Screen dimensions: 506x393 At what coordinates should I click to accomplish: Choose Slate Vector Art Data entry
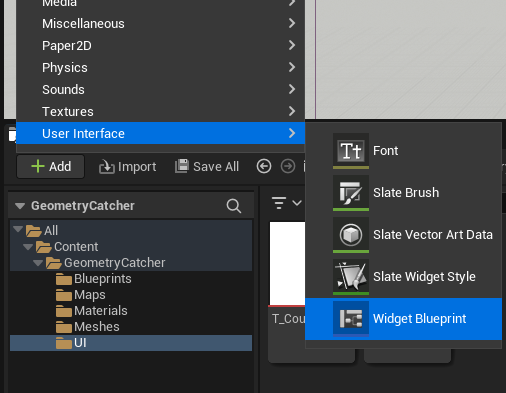[403, 235]
